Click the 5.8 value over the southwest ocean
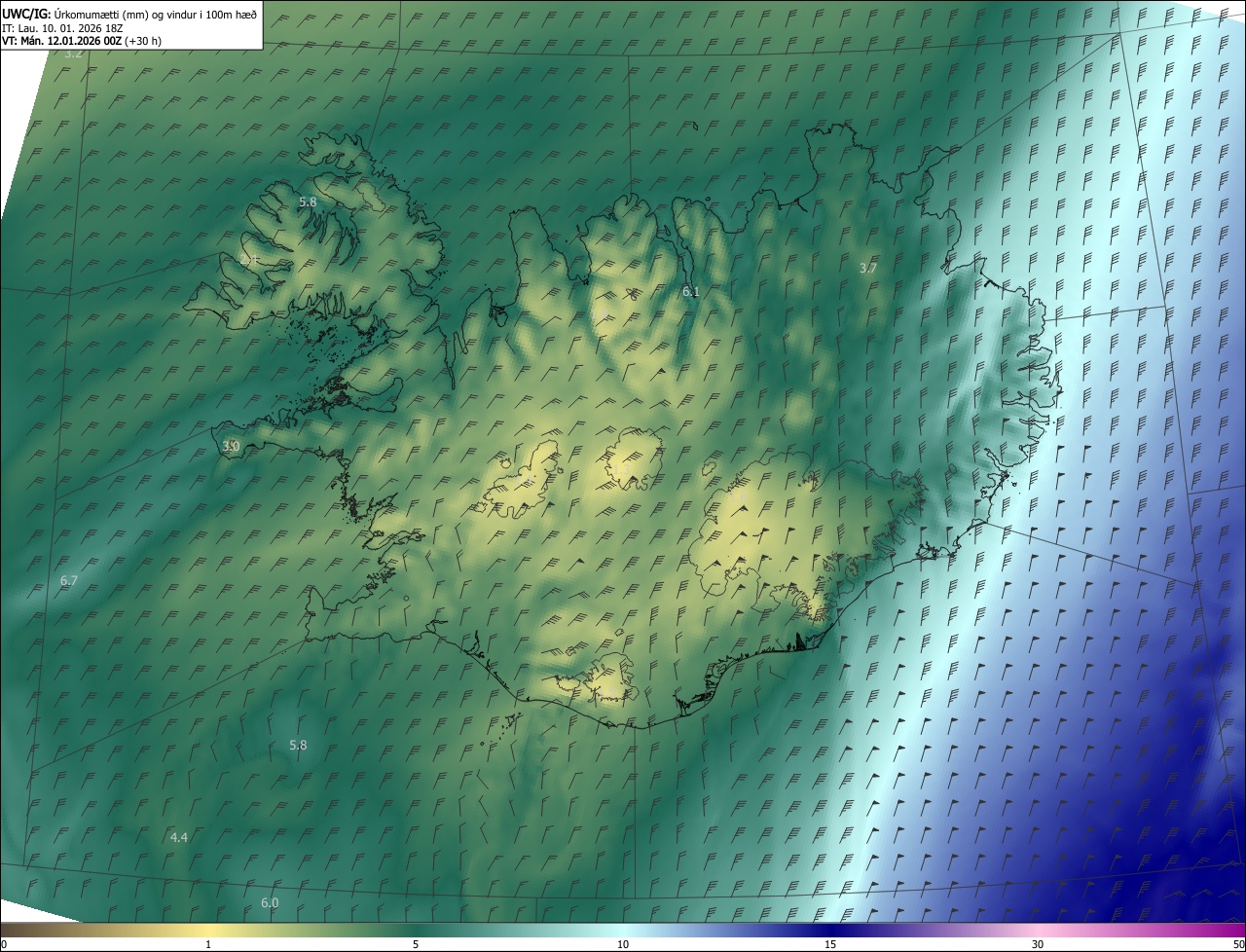Screen dimensions: 1246x952 tap(298, 745)
